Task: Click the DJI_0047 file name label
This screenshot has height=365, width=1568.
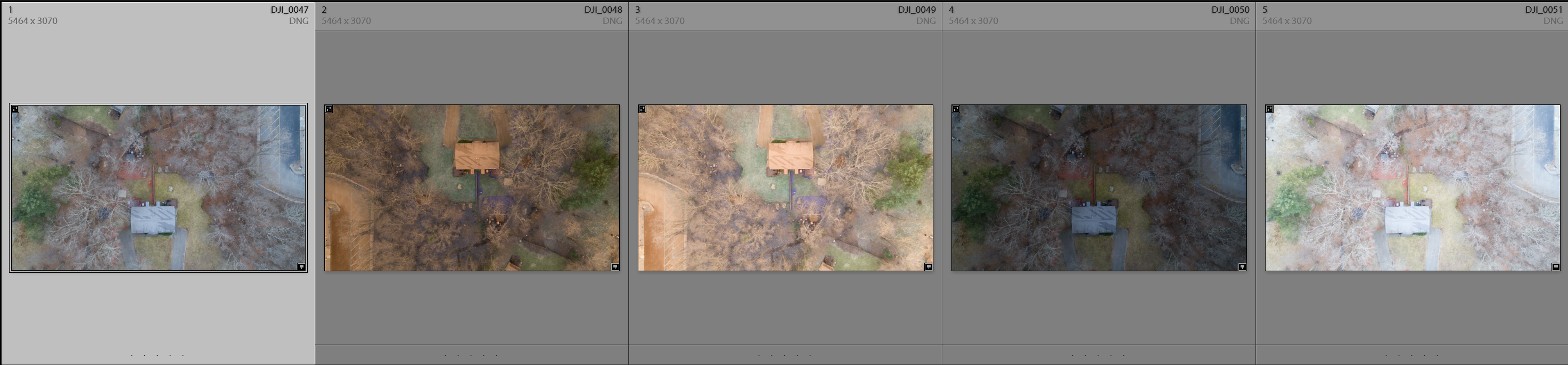Action: 290,10
